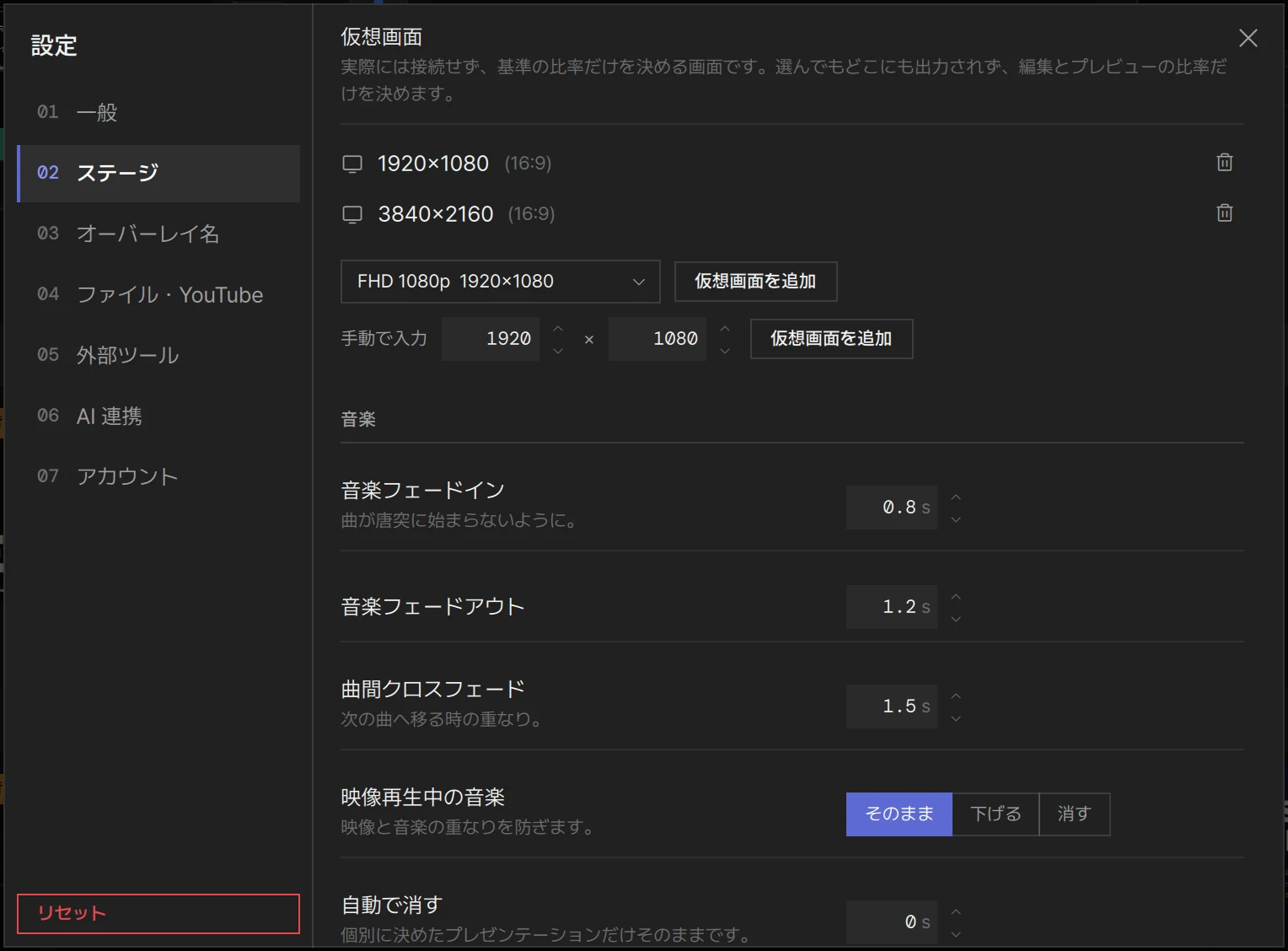Image resolution: width=1288 pixels, height=951 pixels.
Task: Decrease 自動で消す with down arrow
Action: 956,933
